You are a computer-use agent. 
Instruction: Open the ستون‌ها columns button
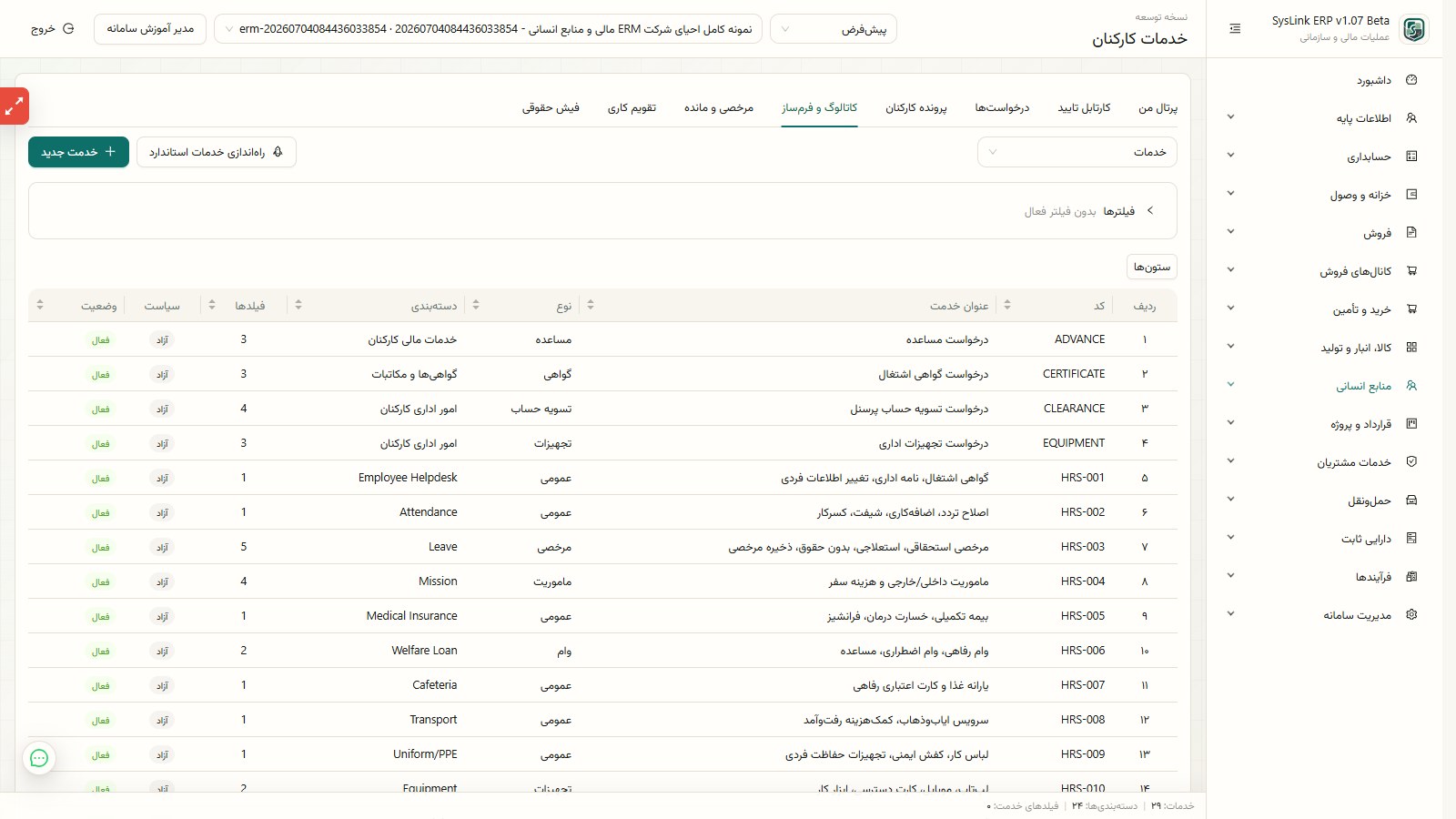pyautogui.click(x=1152, y=267)
